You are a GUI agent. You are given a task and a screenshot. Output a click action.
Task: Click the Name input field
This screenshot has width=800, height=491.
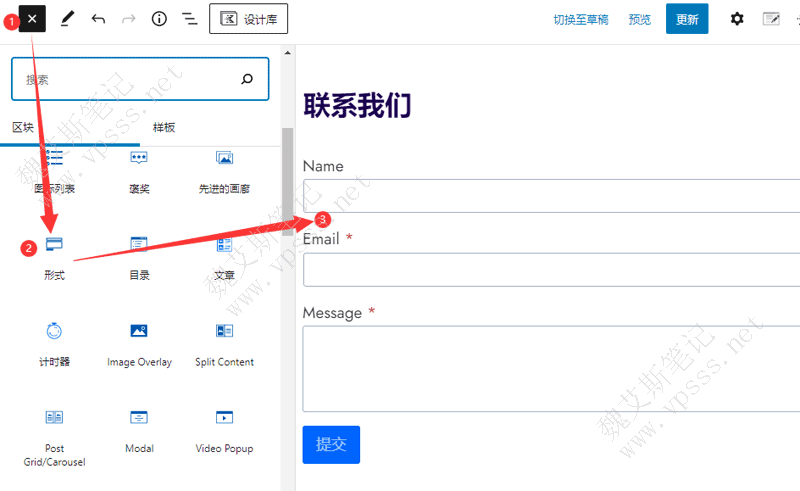coord(552,195)
